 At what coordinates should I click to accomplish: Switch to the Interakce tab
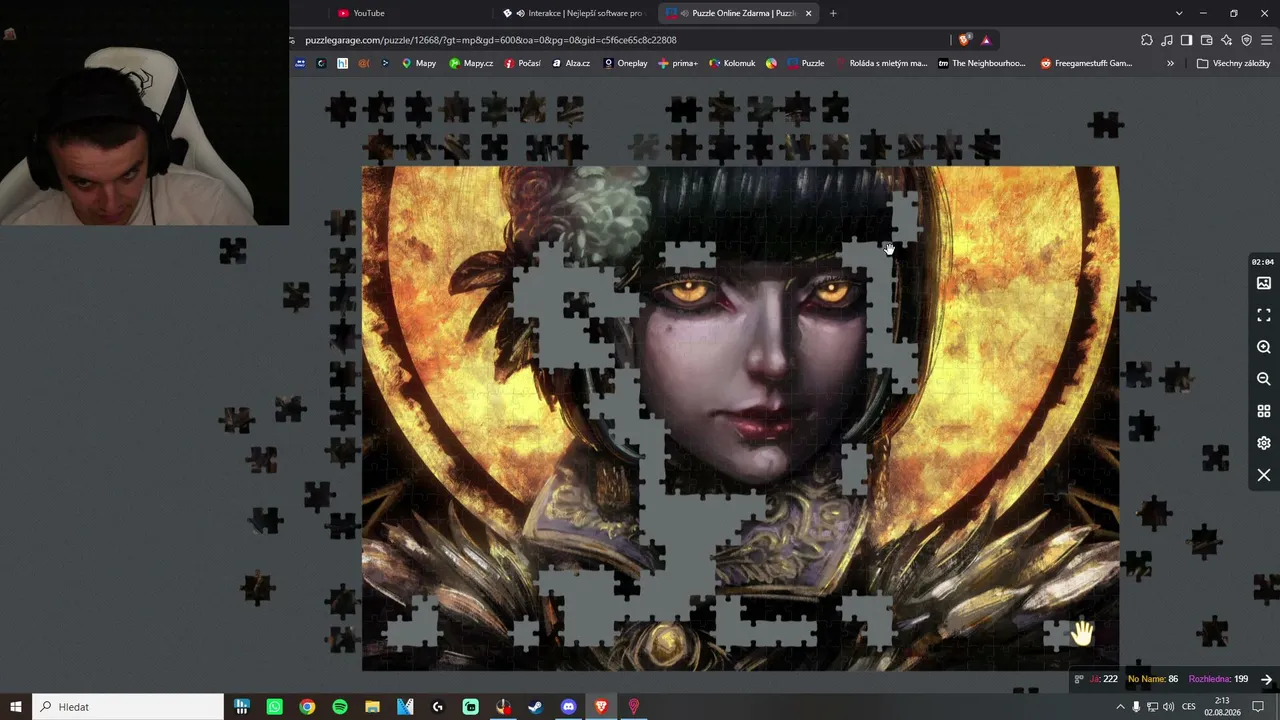(x=574, y=13)
